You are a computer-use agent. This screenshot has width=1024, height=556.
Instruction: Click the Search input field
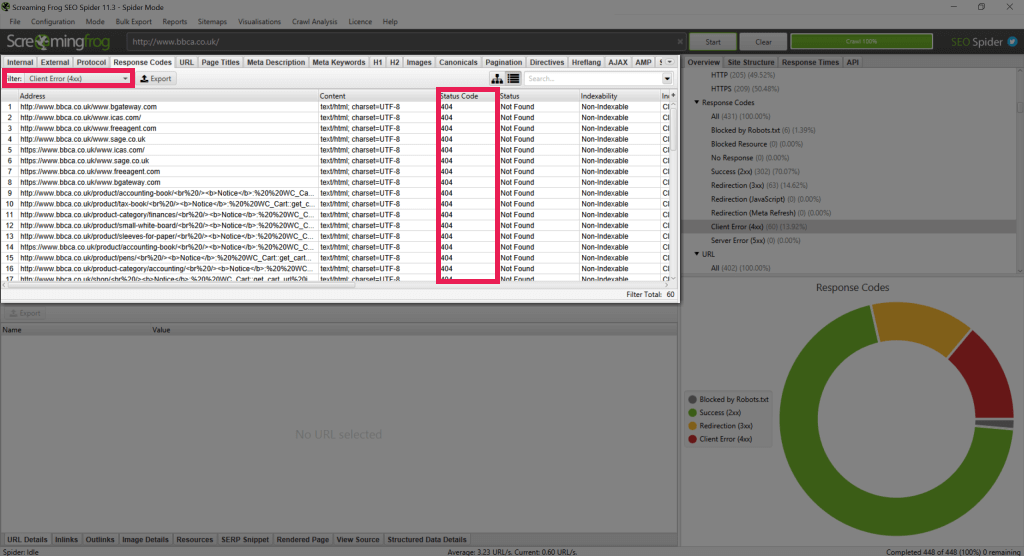point(593,79)
